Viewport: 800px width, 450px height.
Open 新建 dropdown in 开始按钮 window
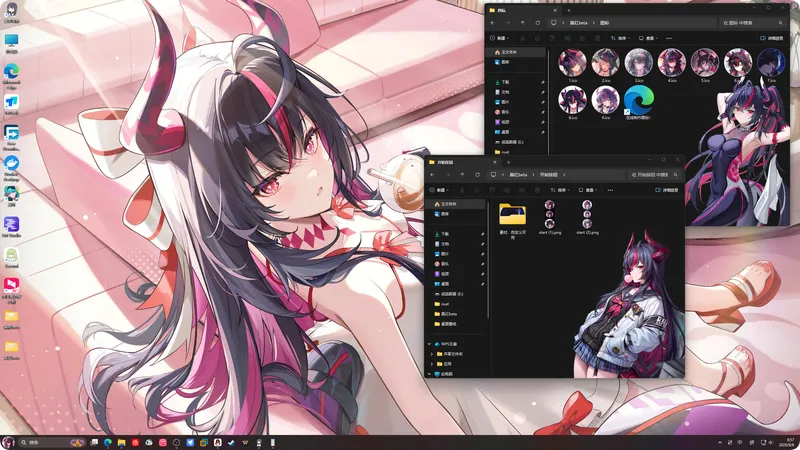pyautogui.click(x=440, y=190)
